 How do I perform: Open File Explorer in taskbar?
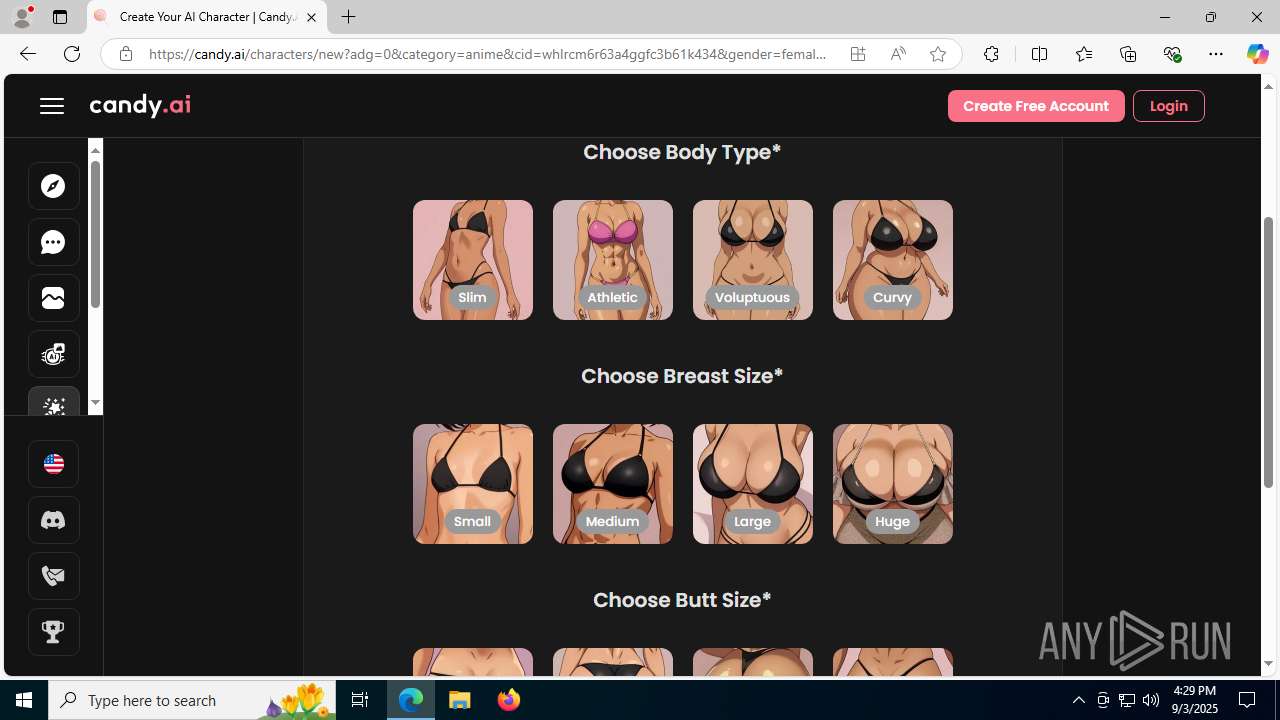coord(460,700)
